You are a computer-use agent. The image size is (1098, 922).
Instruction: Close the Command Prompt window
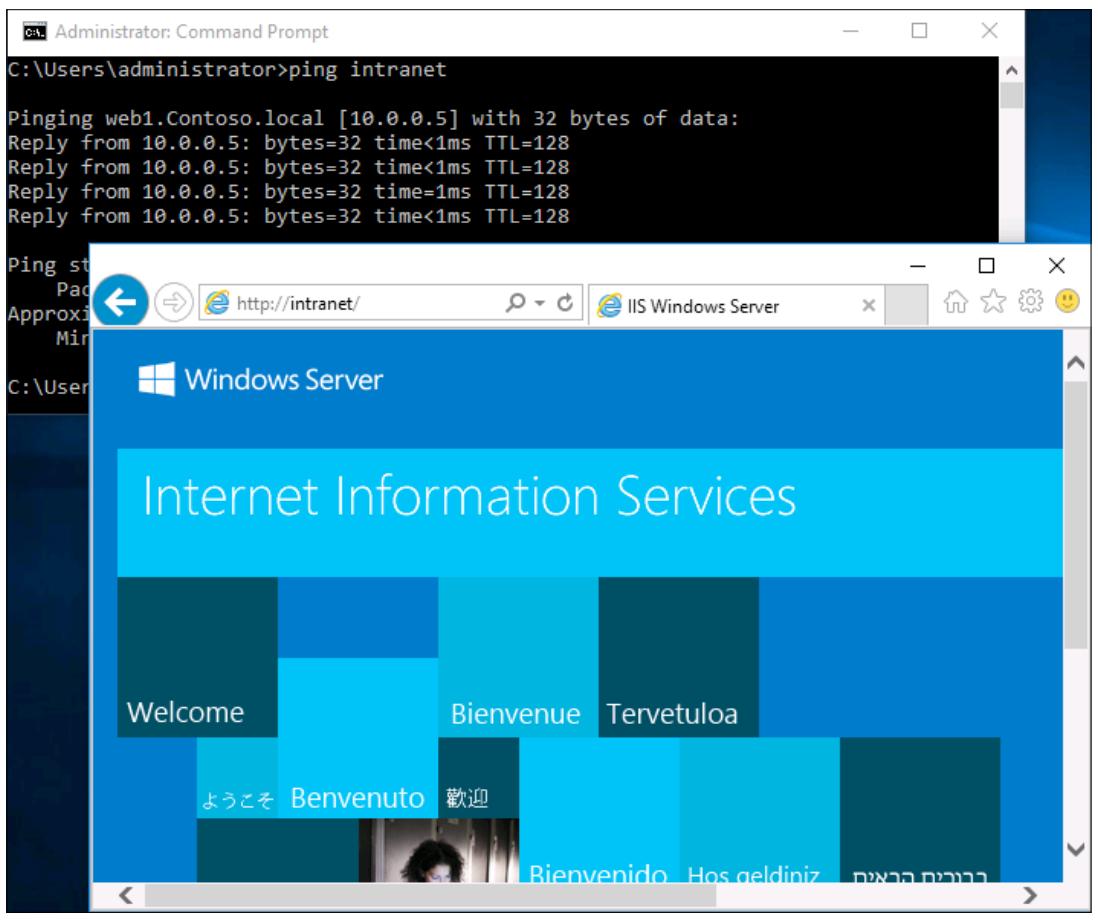[x=989, y=31]
